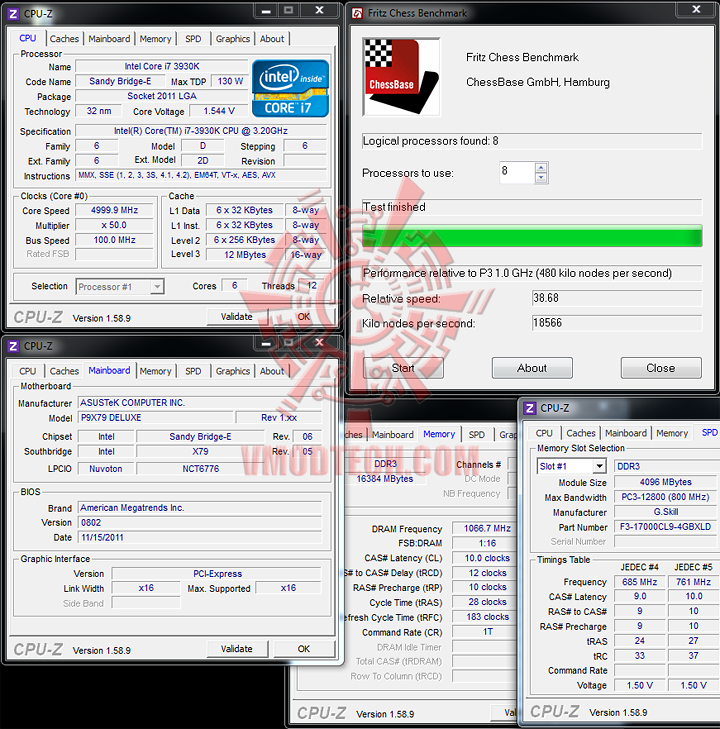Increase processors to use with up arrow
This screenshot has height=729, width=720.
pyautogui.click(x=541, y=167)
